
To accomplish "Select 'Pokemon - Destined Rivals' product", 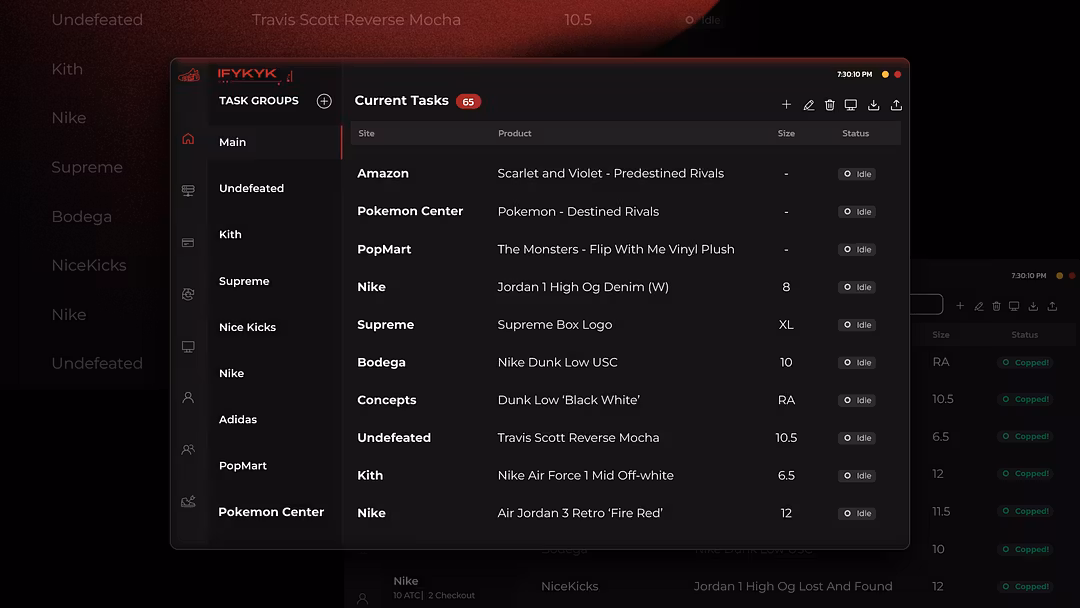I will pyautogui.click(x=578, y=211).
